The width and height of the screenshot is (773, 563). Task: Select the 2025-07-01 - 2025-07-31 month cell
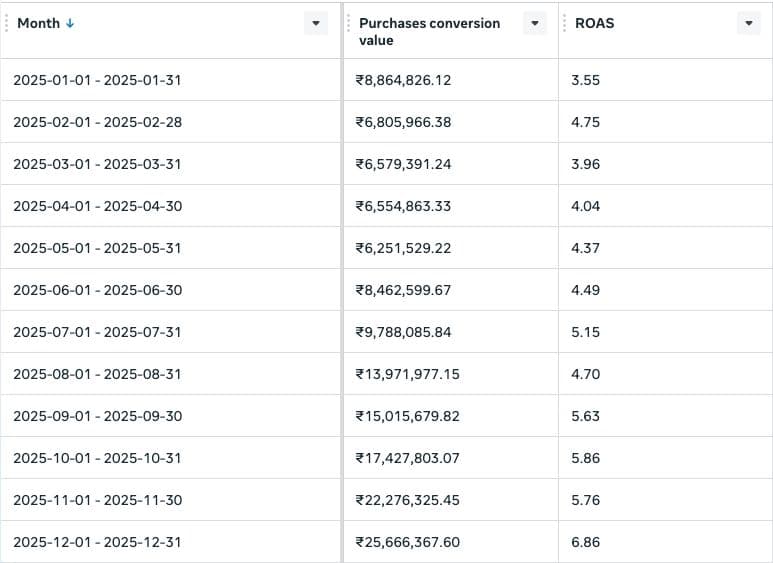click(97, 332)
